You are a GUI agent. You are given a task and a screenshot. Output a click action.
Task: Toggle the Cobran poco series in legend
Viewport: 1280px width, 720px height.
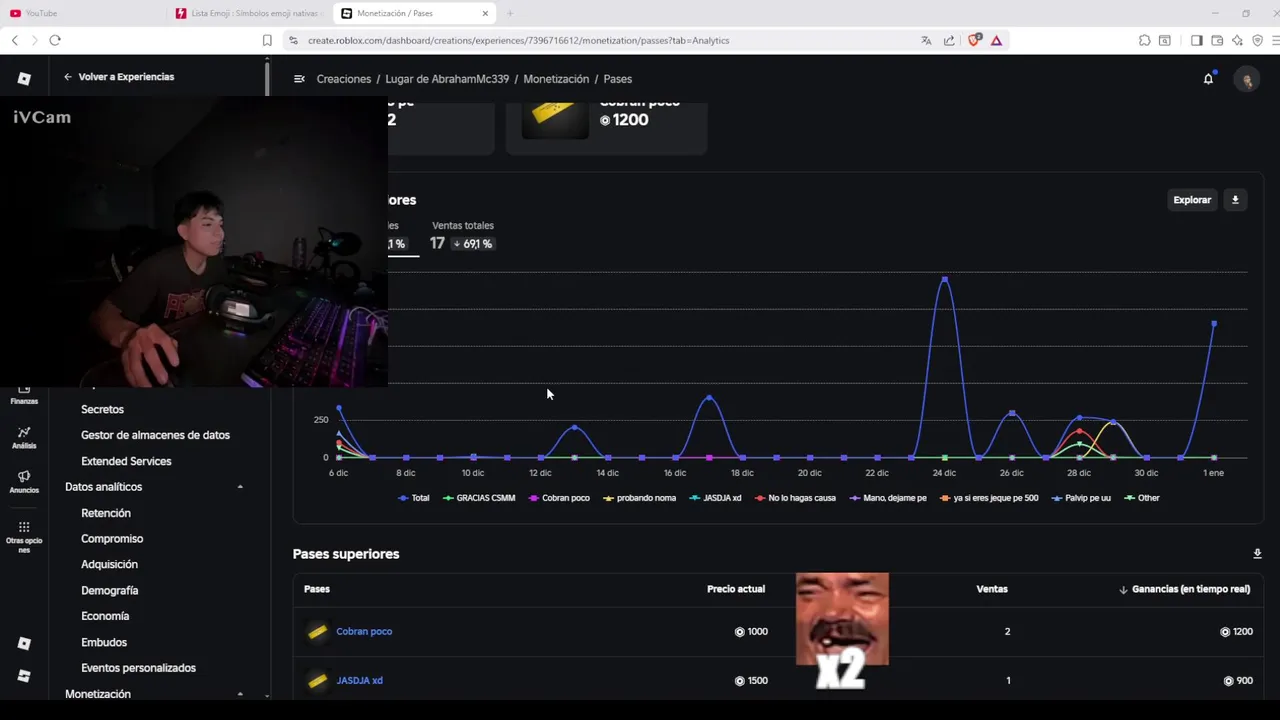[x=559, y=498]
